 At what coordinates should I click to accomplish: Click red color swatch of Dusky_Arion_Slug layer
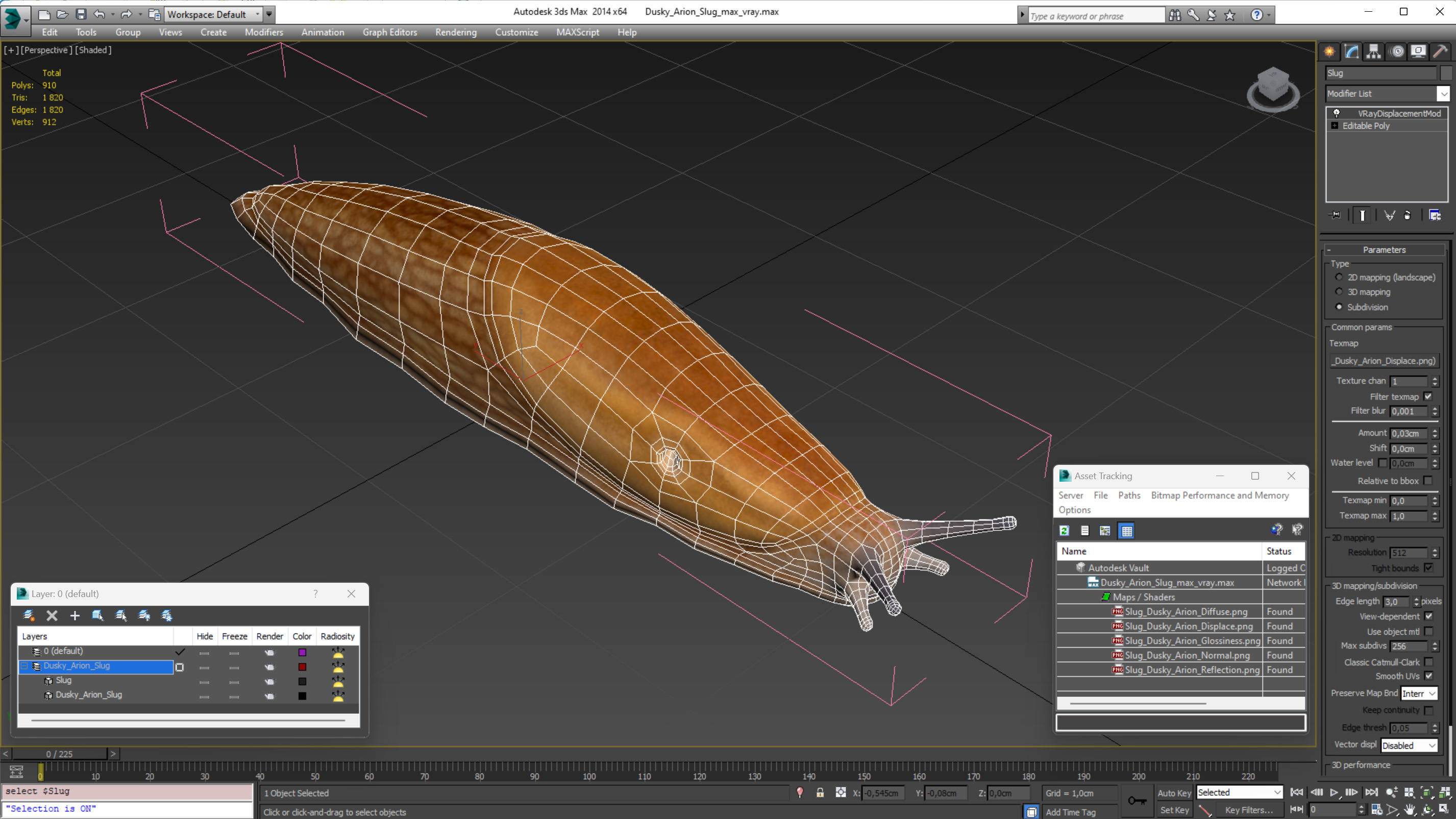303,667
